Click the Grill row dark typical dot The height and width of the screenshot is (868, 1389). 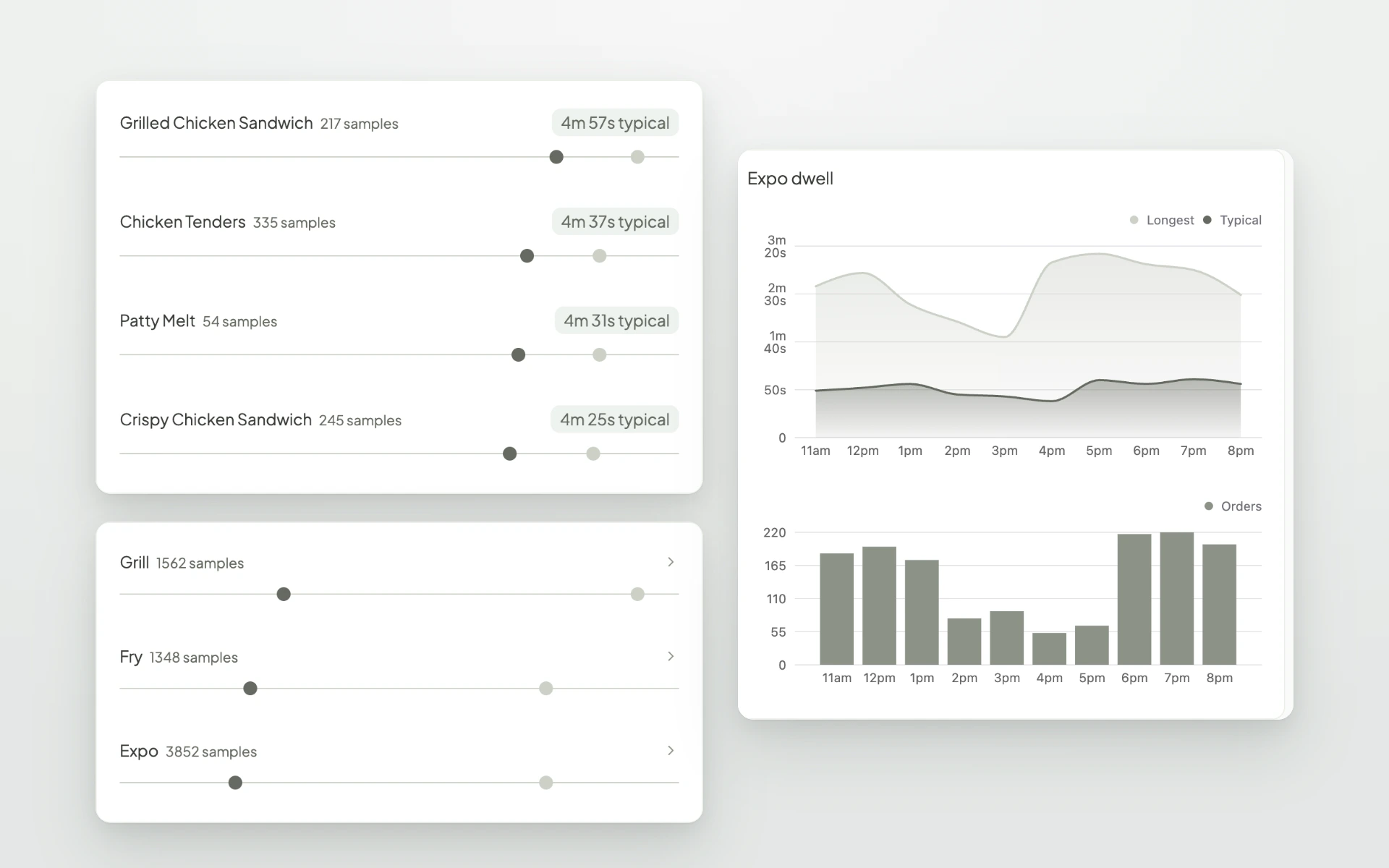pyautogui.click(x=284, y=594)
